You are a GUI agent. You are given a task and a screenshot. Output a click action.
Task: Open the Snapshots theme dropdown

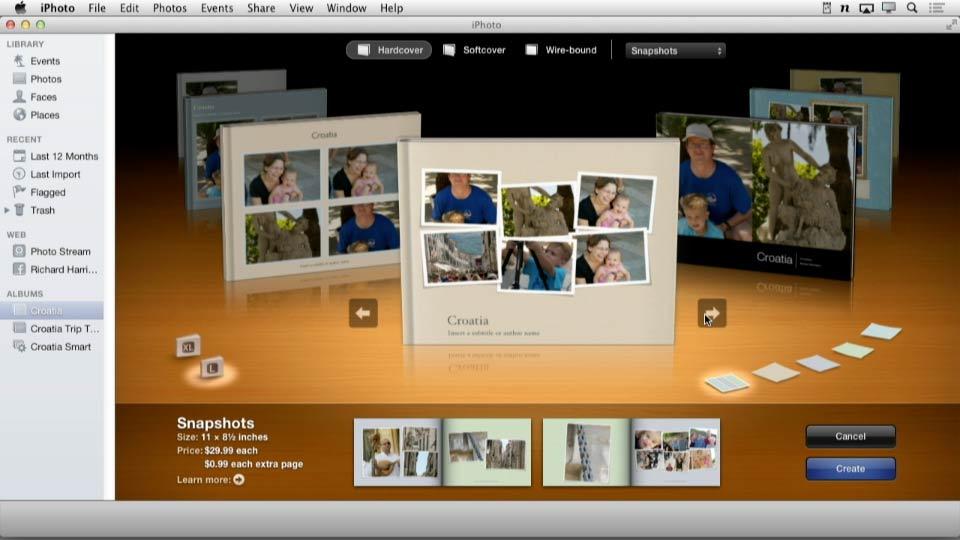tap(675, 51)
